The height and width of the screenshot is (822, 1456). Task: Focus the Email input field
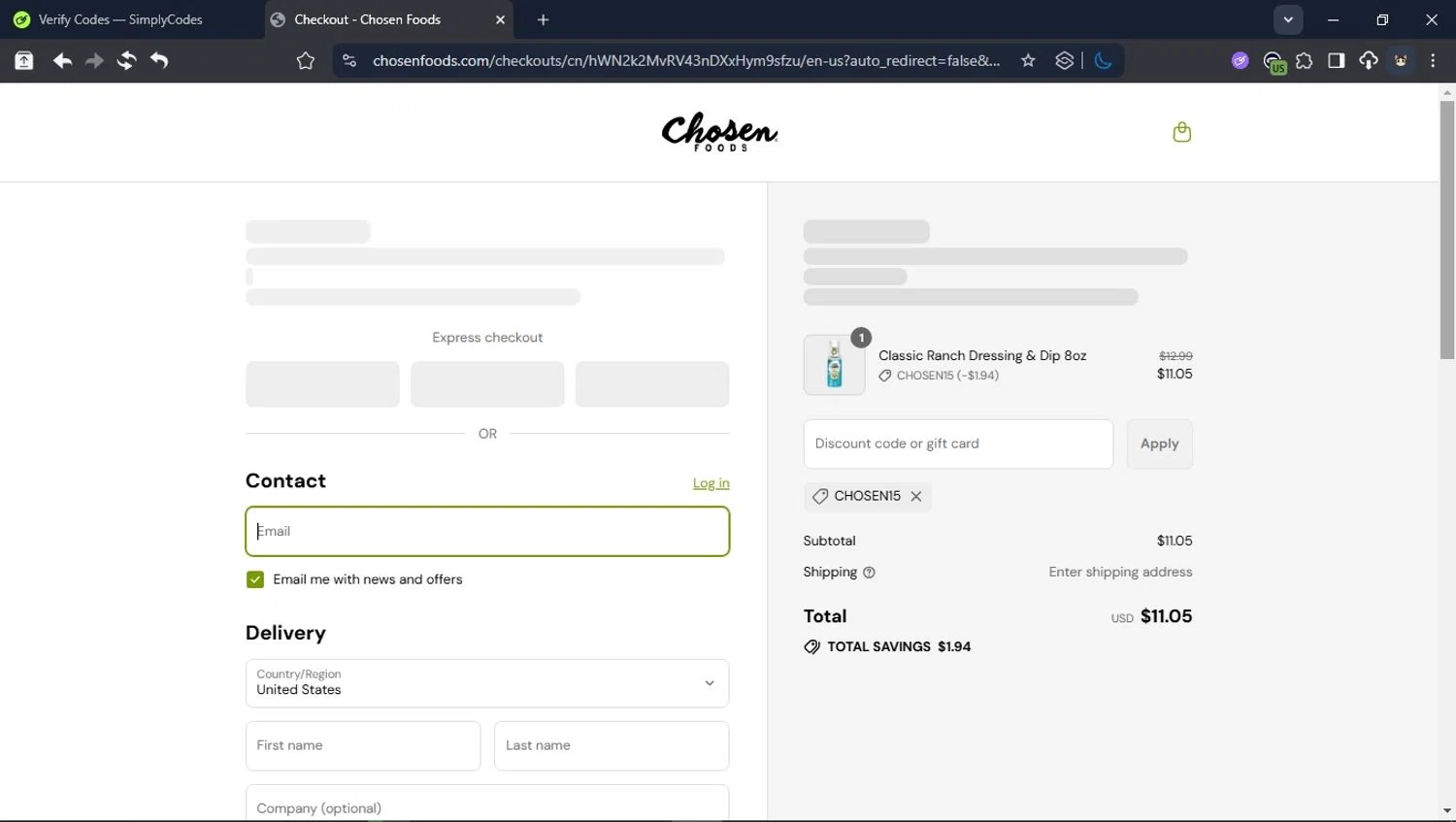click(487, 531)
